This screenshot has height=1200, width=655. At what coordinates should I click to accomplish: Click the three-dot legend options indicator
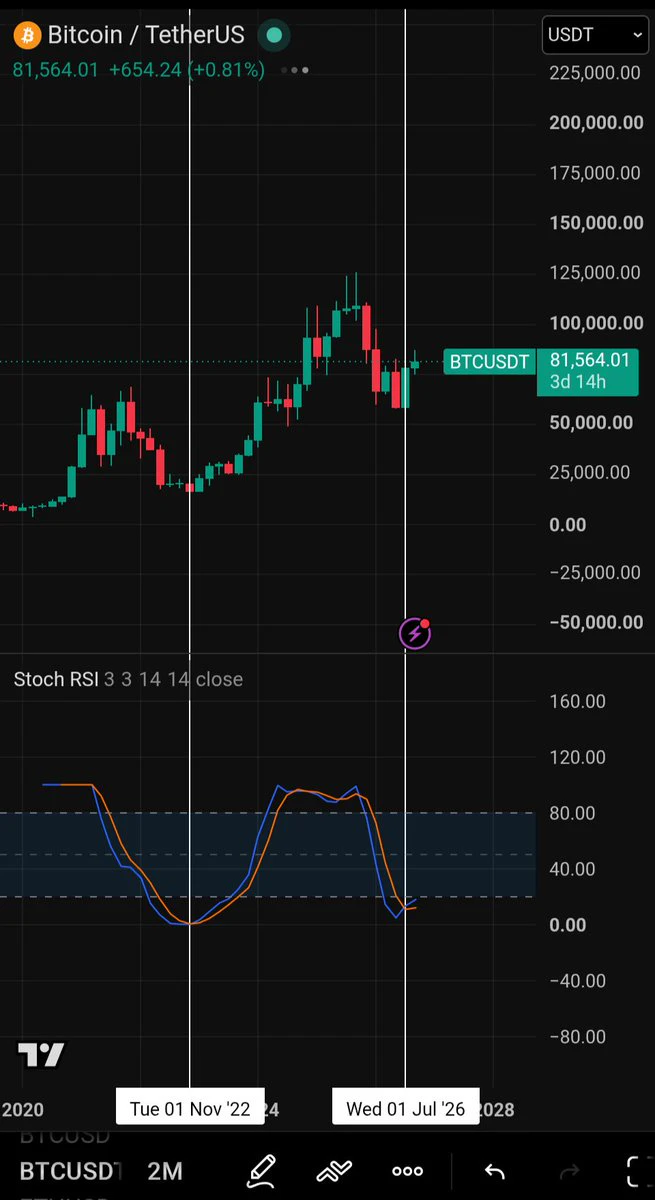click(295, 70)
